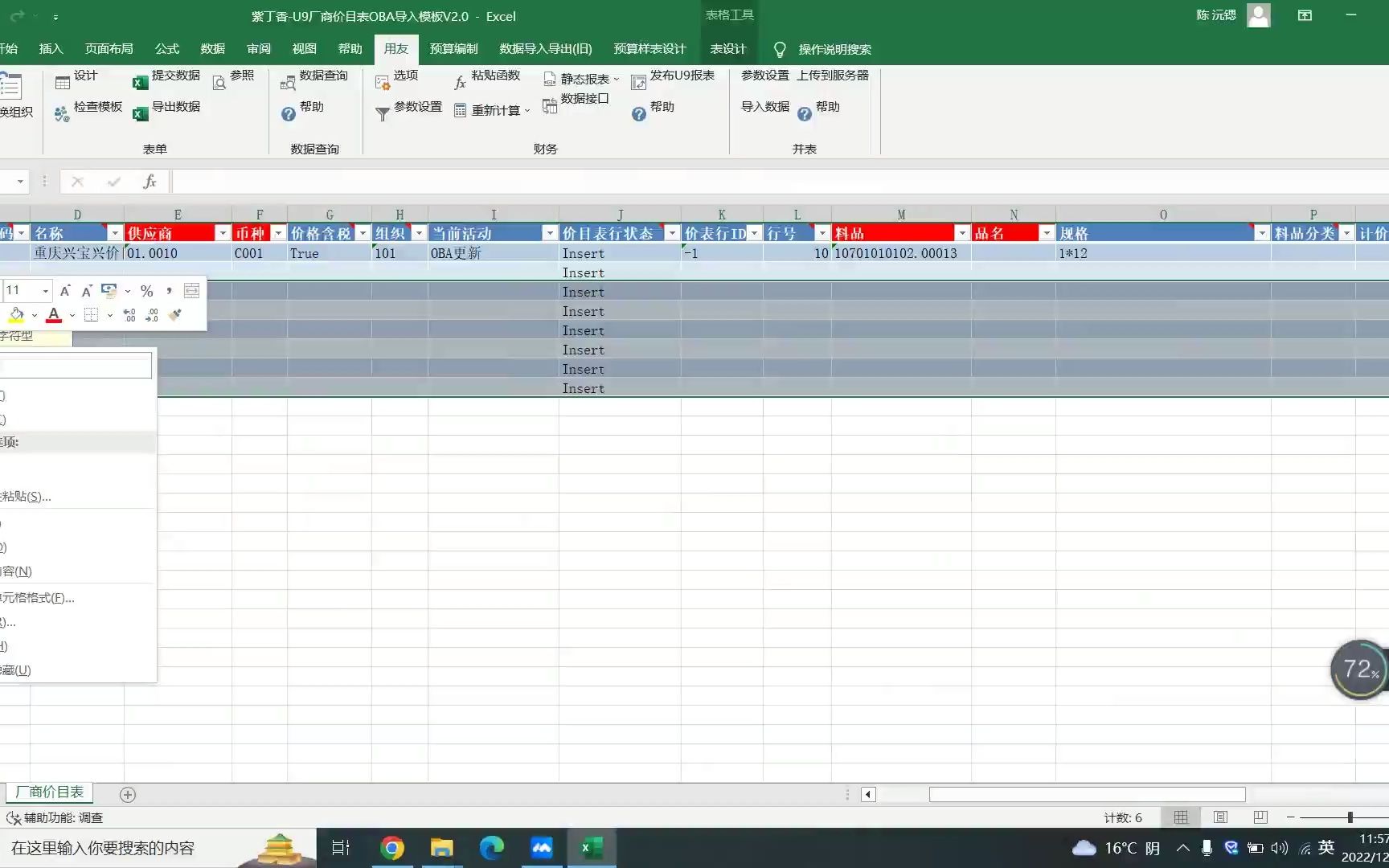Select the 厂商价目表 sheet tab
The image size is (1389, 868).
pos(50,792)
